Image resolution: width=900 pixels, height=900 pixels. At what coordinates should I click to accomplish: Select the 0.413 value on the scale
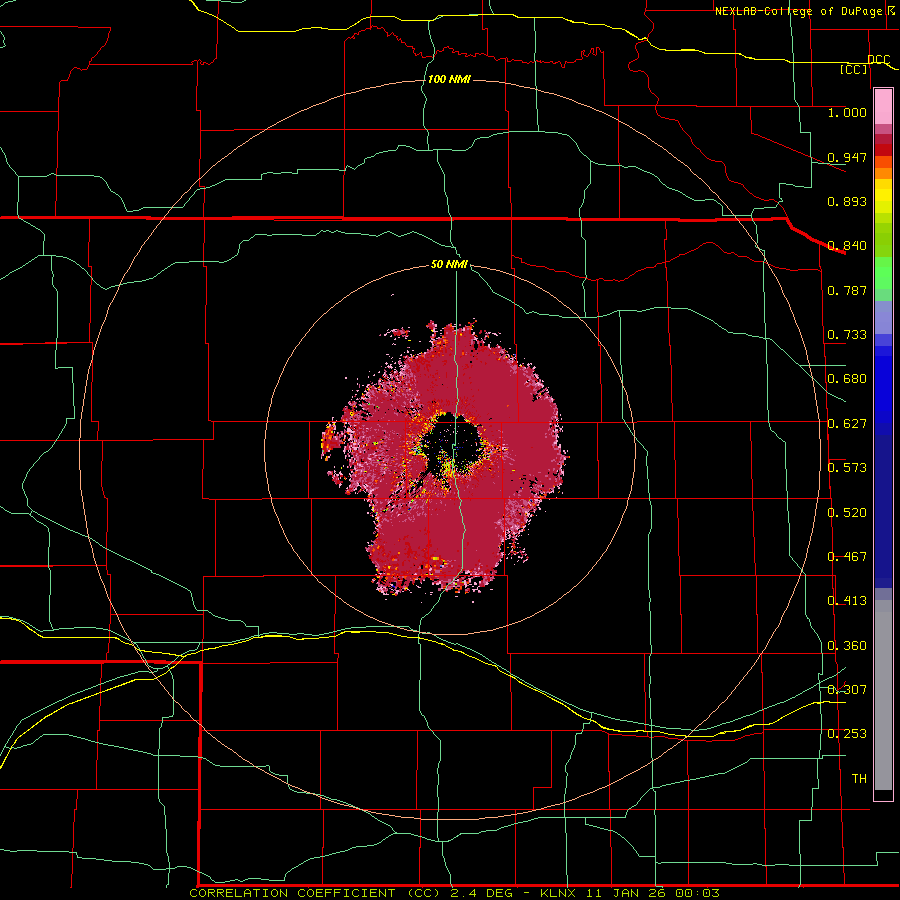click(x=847, y=601)
